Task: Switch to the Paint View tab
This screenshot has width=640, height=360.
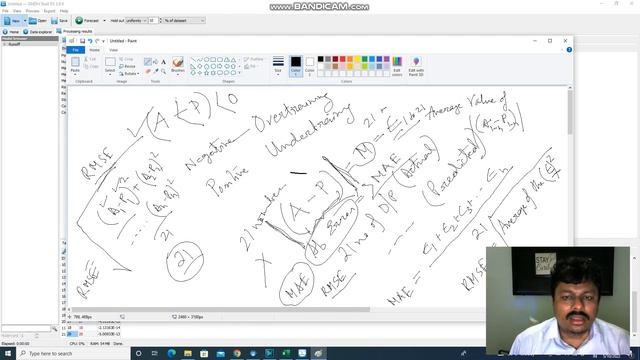Action: click(113, 50)
